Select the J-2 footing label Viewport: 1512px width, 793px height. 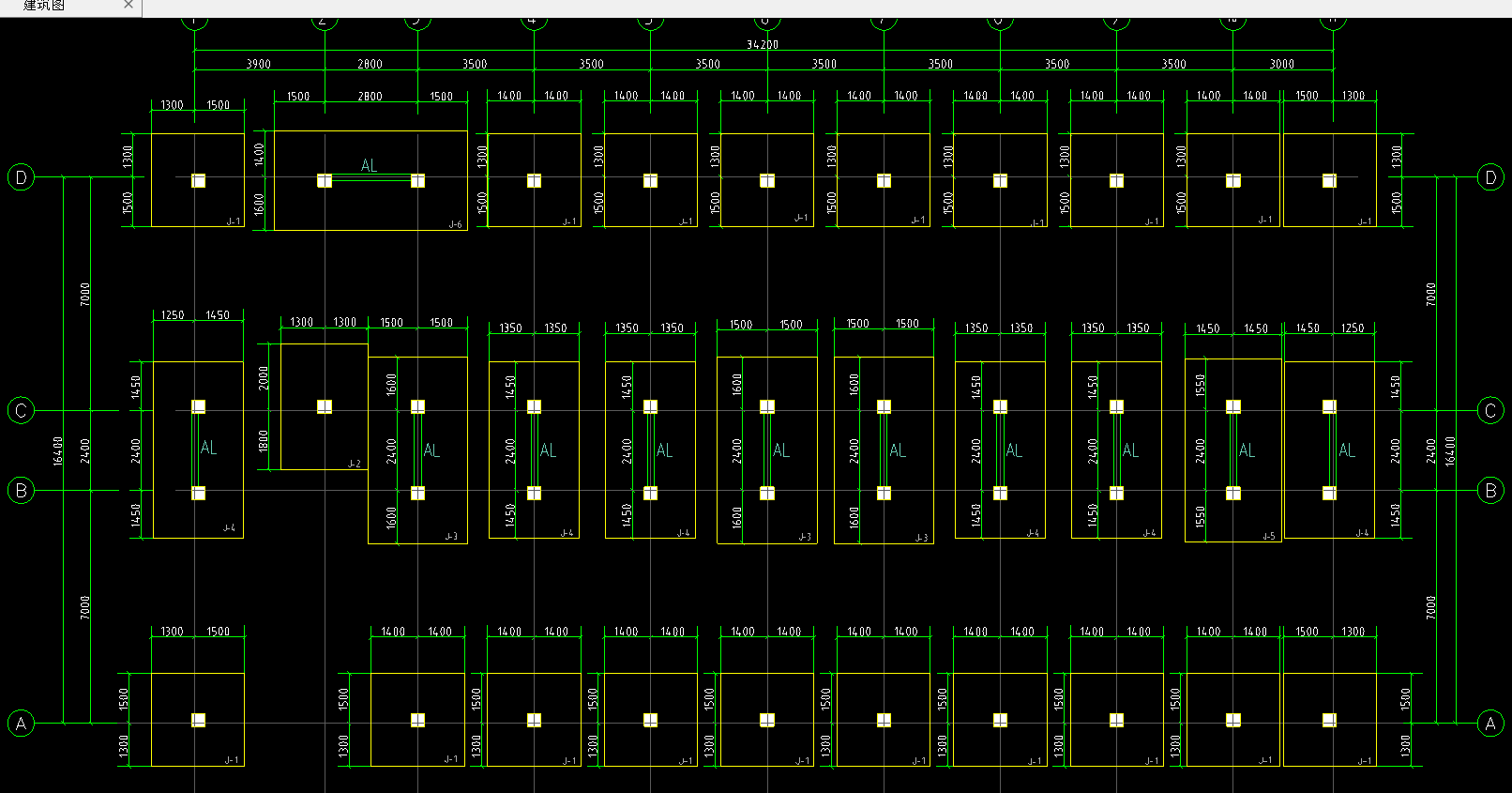point(354,464)
